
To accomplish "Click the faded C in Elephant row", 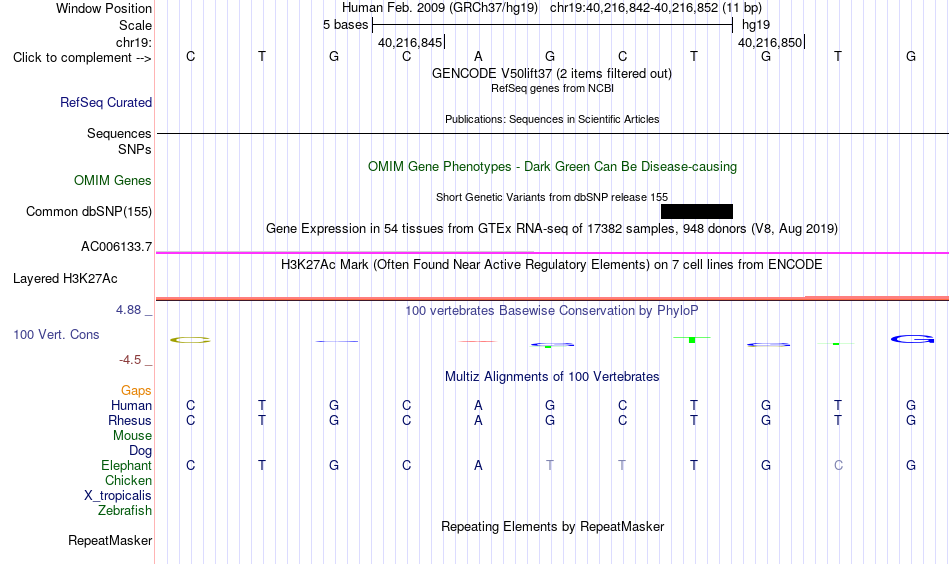I will coord(838,465).
